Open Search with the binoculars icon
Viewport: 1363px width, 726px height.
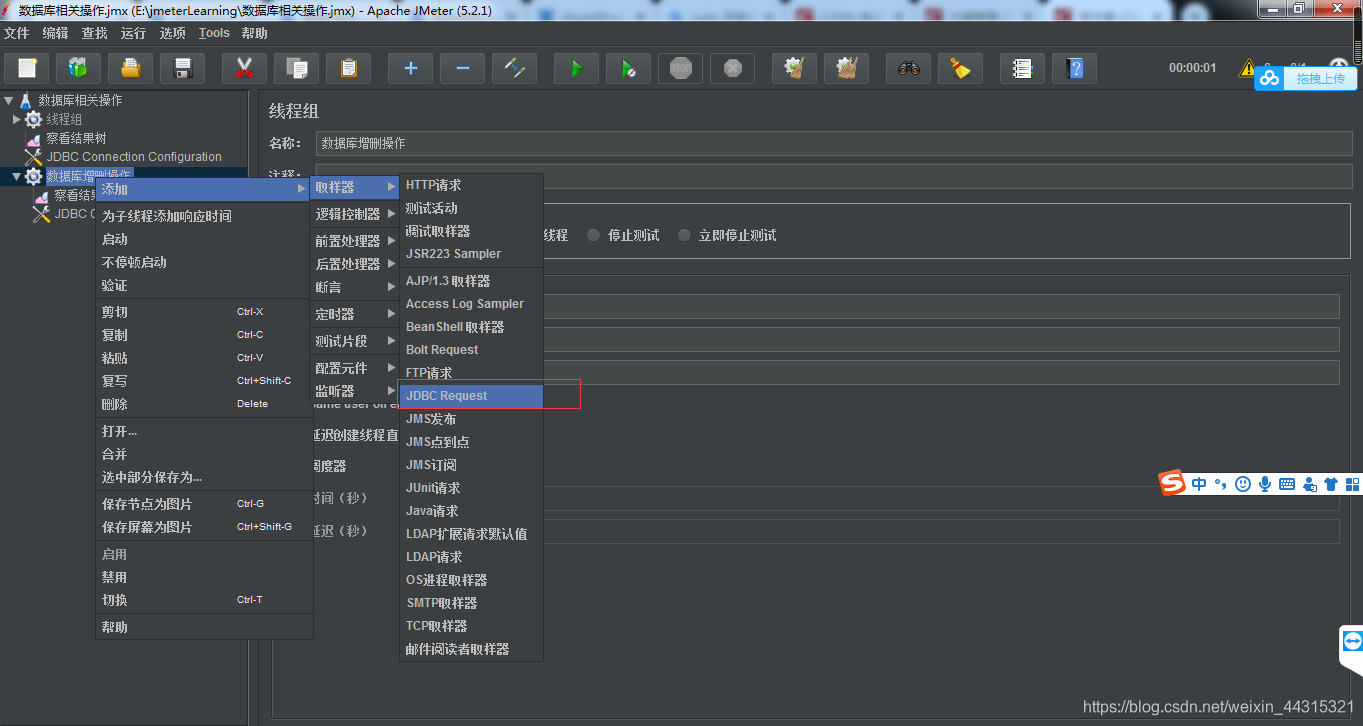[x=908, y=68]
